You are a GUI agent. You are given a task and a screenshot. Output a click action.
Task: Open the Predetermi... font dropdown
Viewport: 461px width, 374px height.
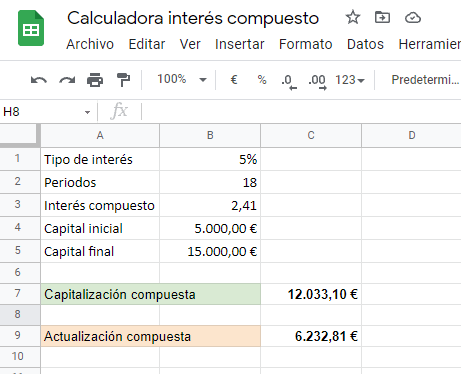click(x=425, y=80)
